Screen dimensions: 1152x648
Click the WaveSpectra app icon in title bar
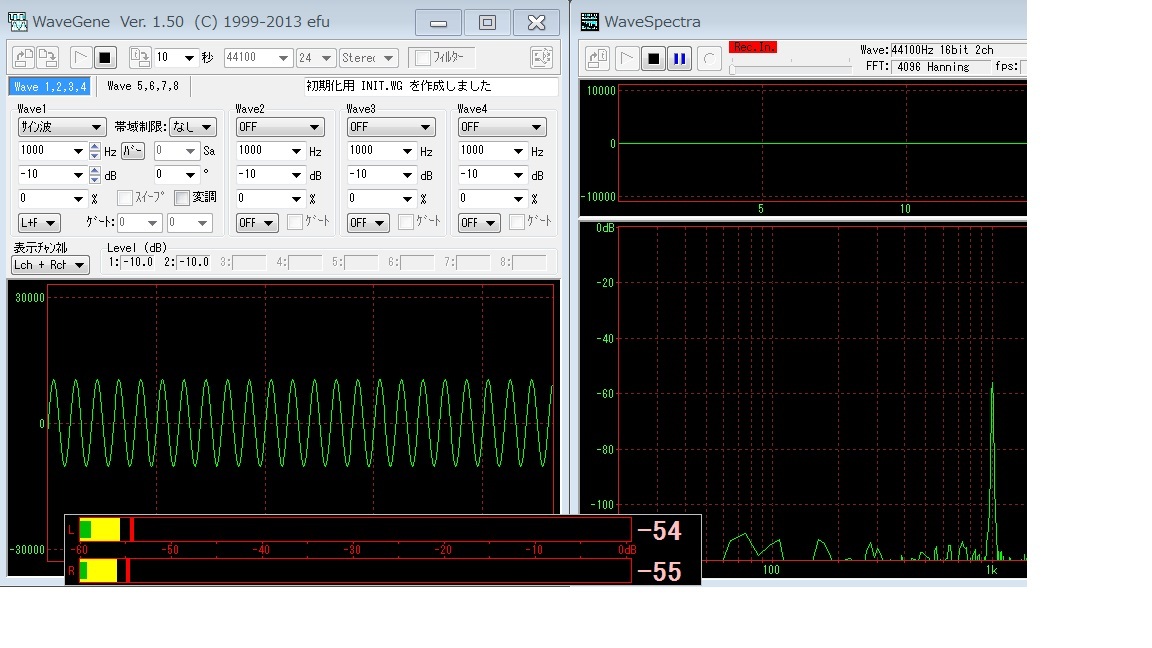click(589, 22)
